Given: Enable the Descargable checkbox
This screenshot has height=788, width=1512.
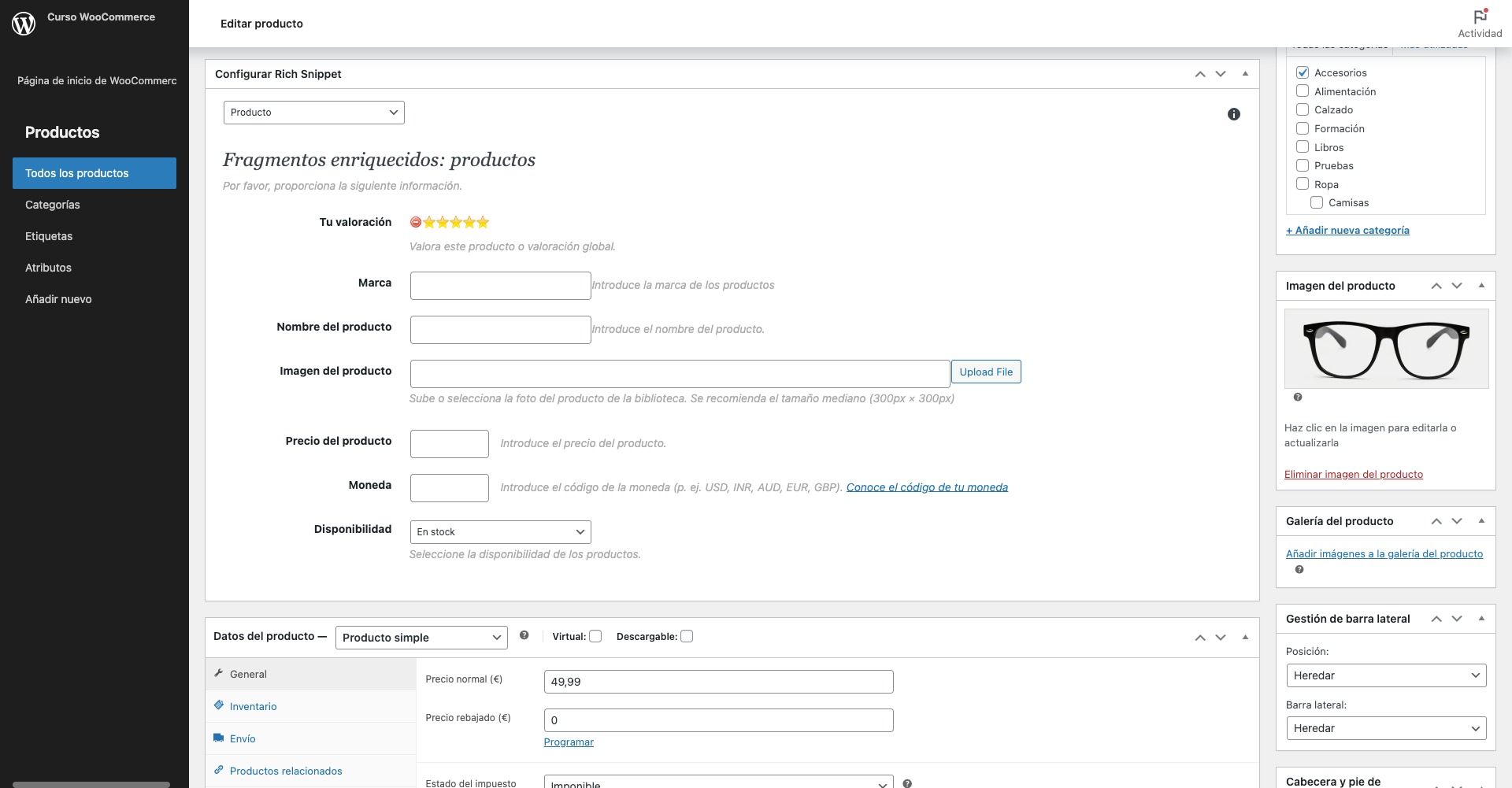Looking at the screenshot, I should point(687,635).
